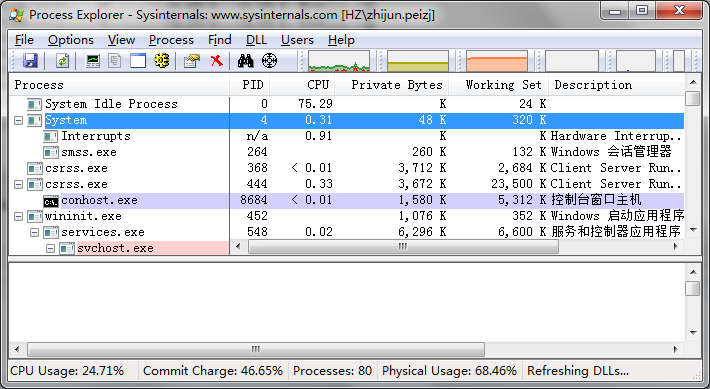The width and height of the screenshot is (710, 389).
Task: Click the Interrupts row icon
Action: (51, 136)
